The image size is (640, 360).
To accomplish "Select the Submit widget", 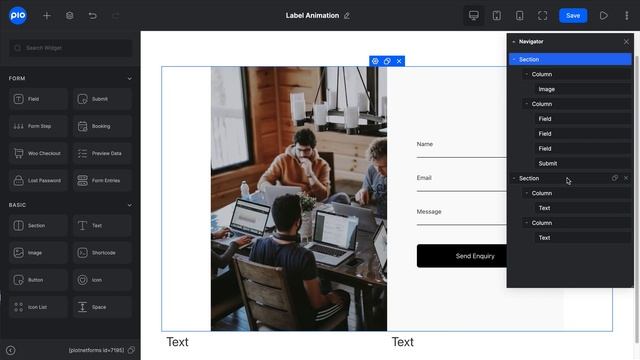I will (x=102, y=99).
